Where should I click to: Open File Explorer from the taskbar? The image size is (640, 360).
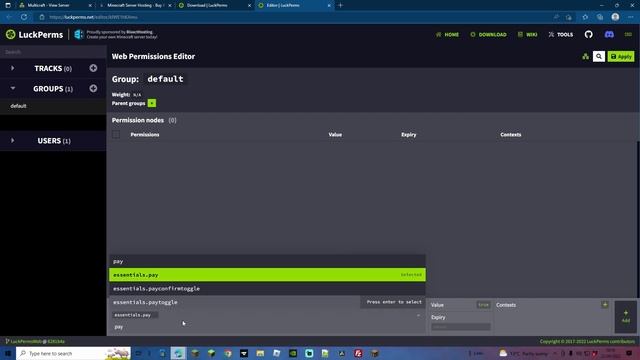pos(260,353)
